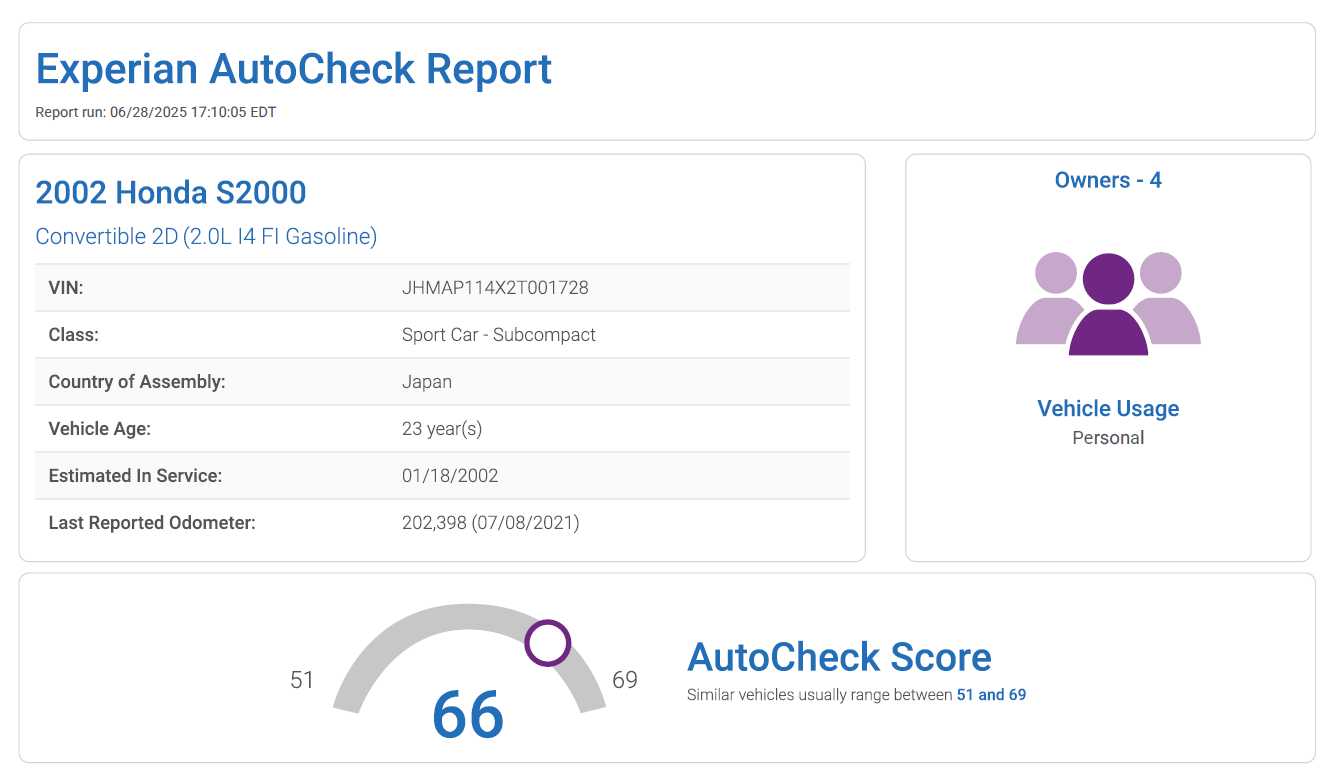Select the 23 year(s) value
Screen dimensions: 1331x772
(442, 429)
